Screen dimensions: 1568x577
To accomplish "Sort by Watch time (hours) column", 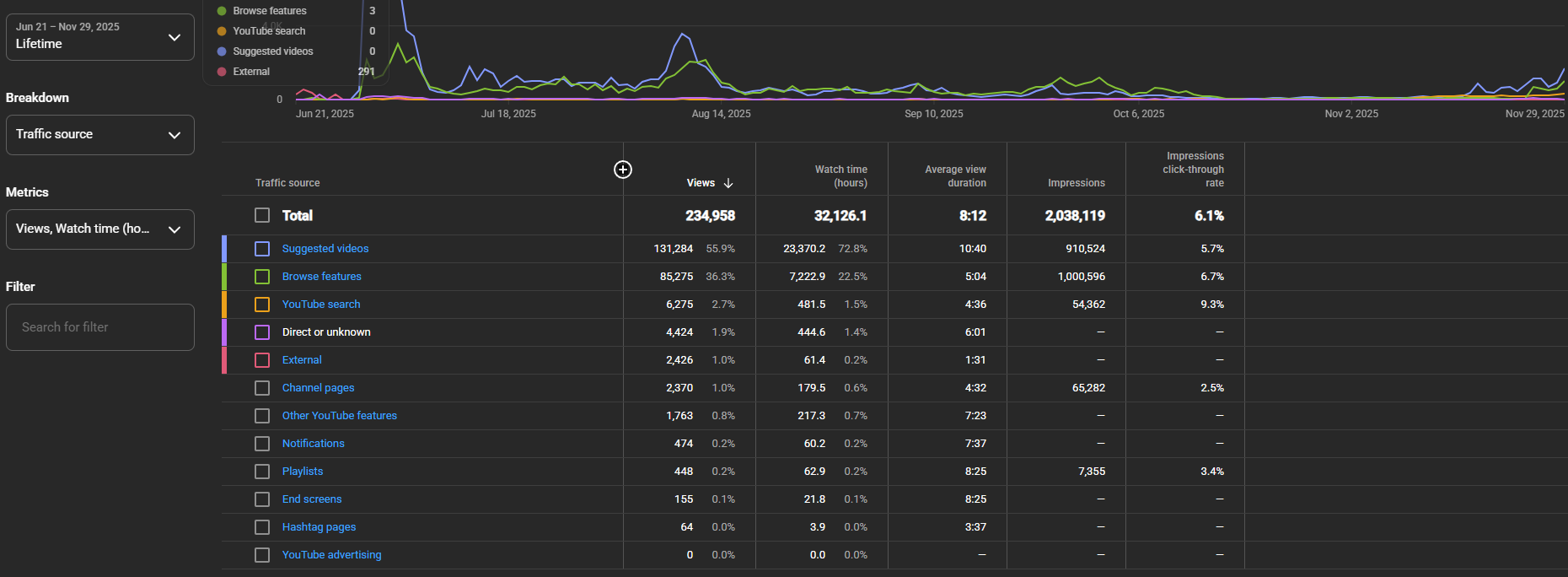I will pos(840,176).
